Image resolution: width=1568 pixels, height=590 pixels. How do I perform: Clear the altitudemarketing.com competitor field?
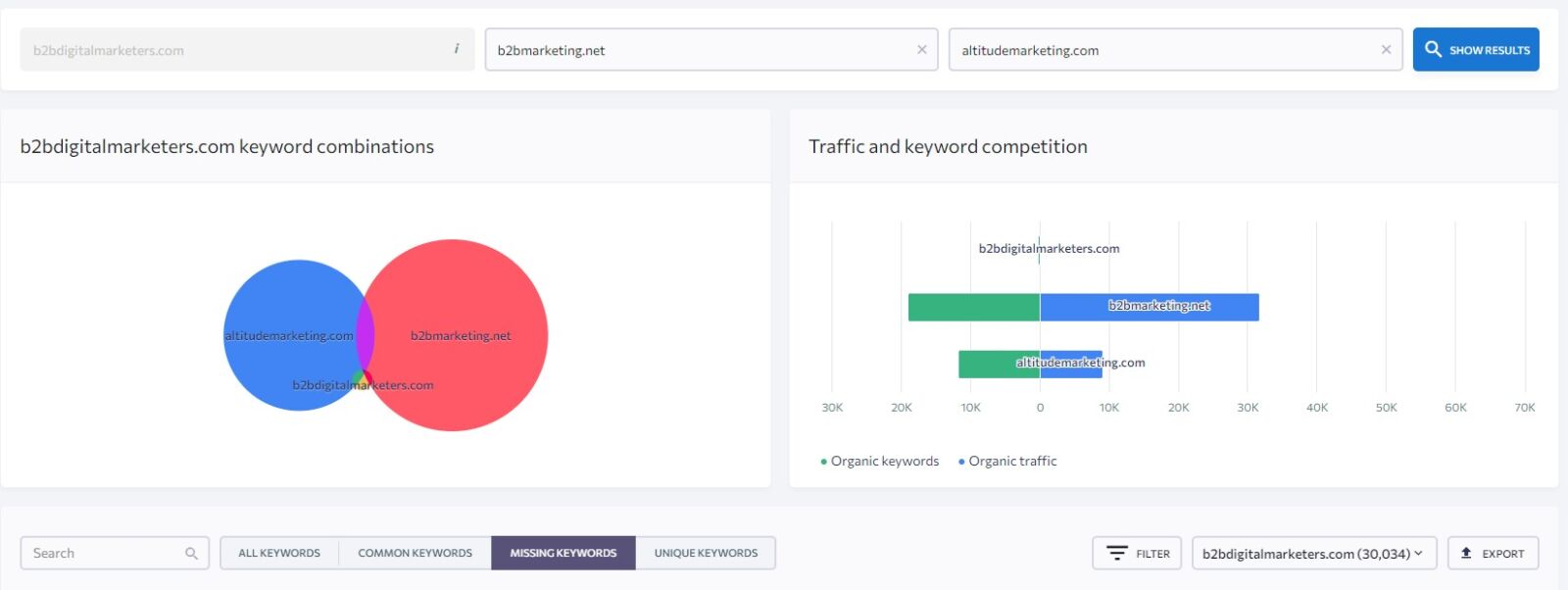point(1386,50)
